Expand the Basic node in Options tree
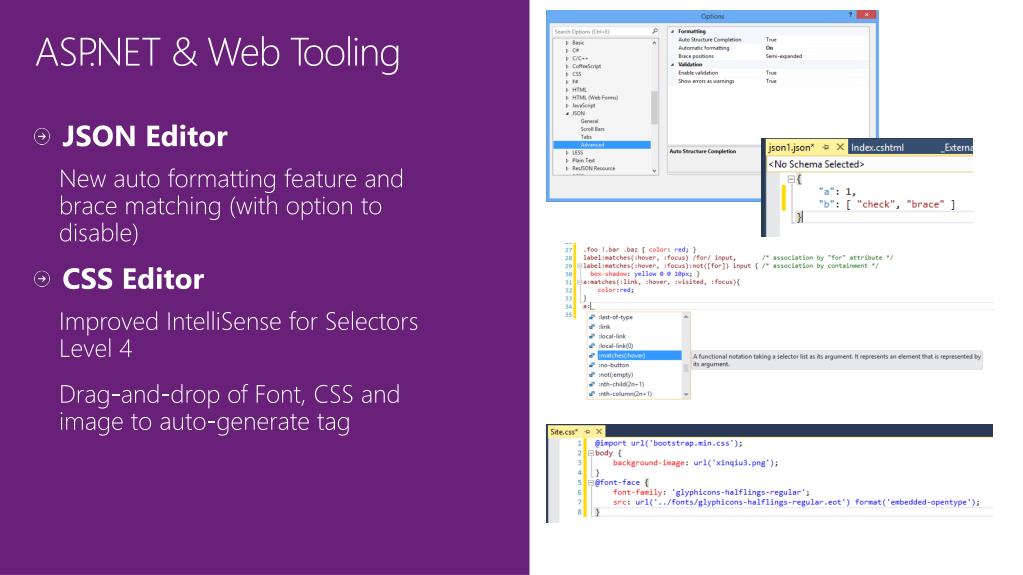The image size is (1023, 575). [567, 42]
